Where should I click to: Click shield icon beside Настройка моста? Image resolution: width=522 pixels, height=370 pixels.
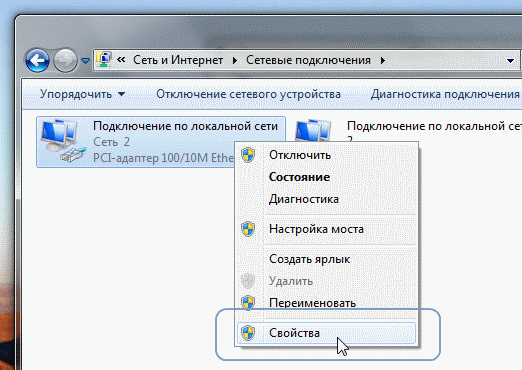248,229
